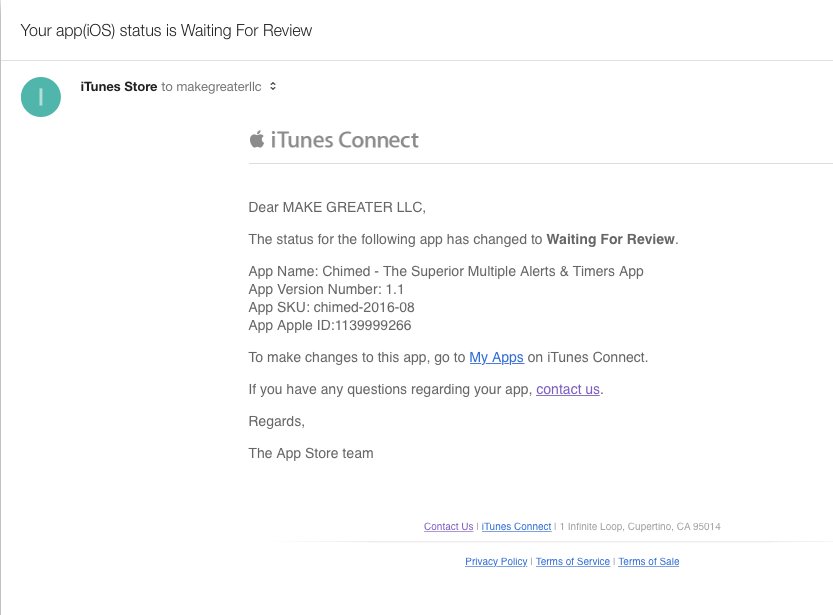
Task: Click the bold 'Waiting For Review' status text
Action: 610,239
